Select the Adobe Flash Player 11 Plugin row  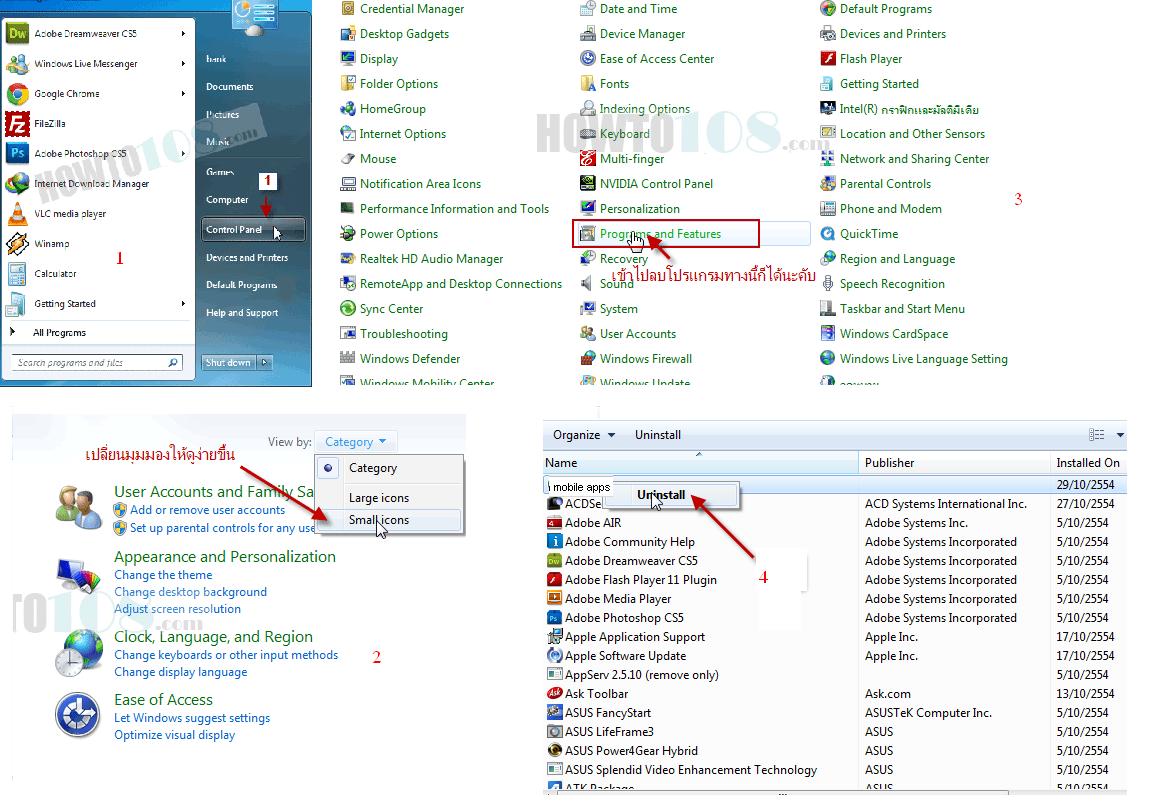tap(835, 580)
